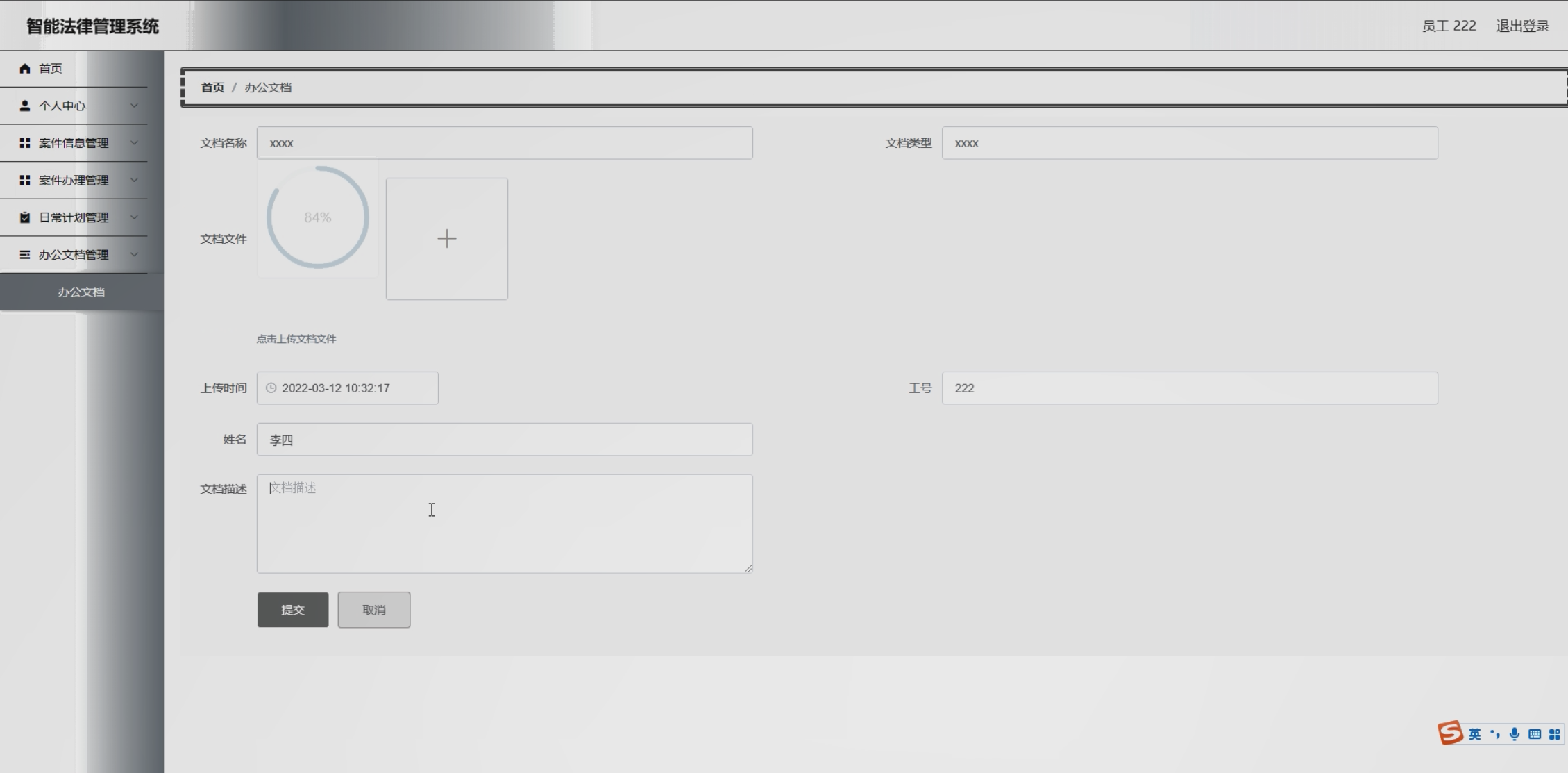Click the 退出登录 logout link

[x=1522, y=26]
